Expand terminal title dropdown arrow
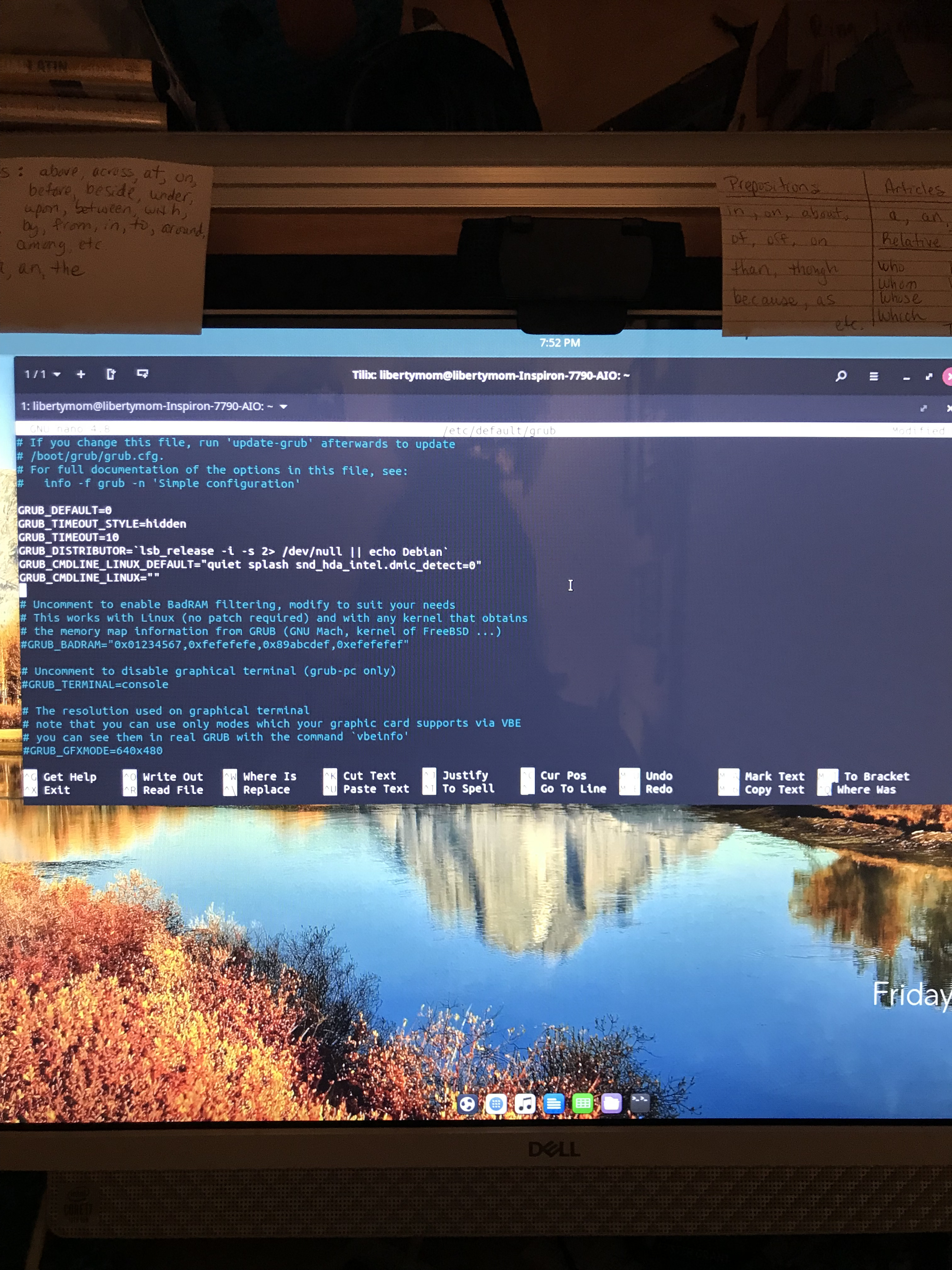Viewport: 952px width, 1270px height. [x=283, y=407]
